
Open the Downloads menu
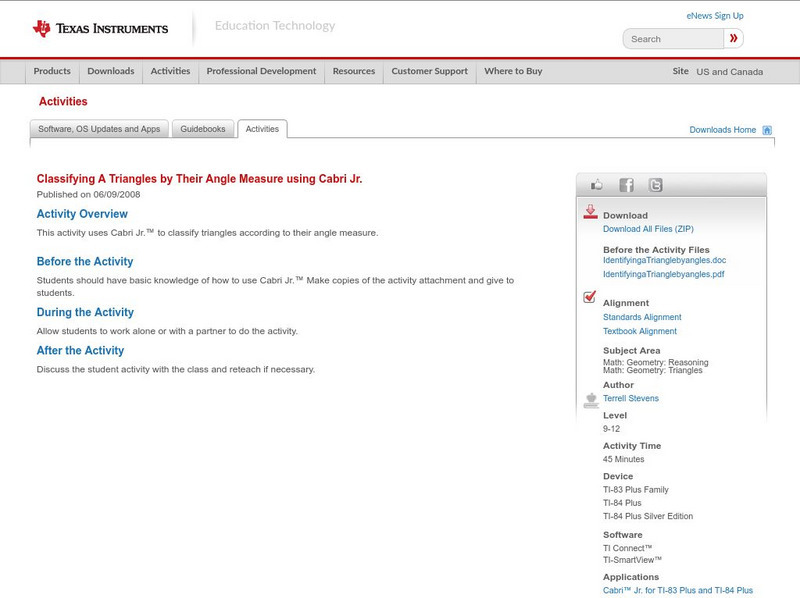(x=111, y=71)
